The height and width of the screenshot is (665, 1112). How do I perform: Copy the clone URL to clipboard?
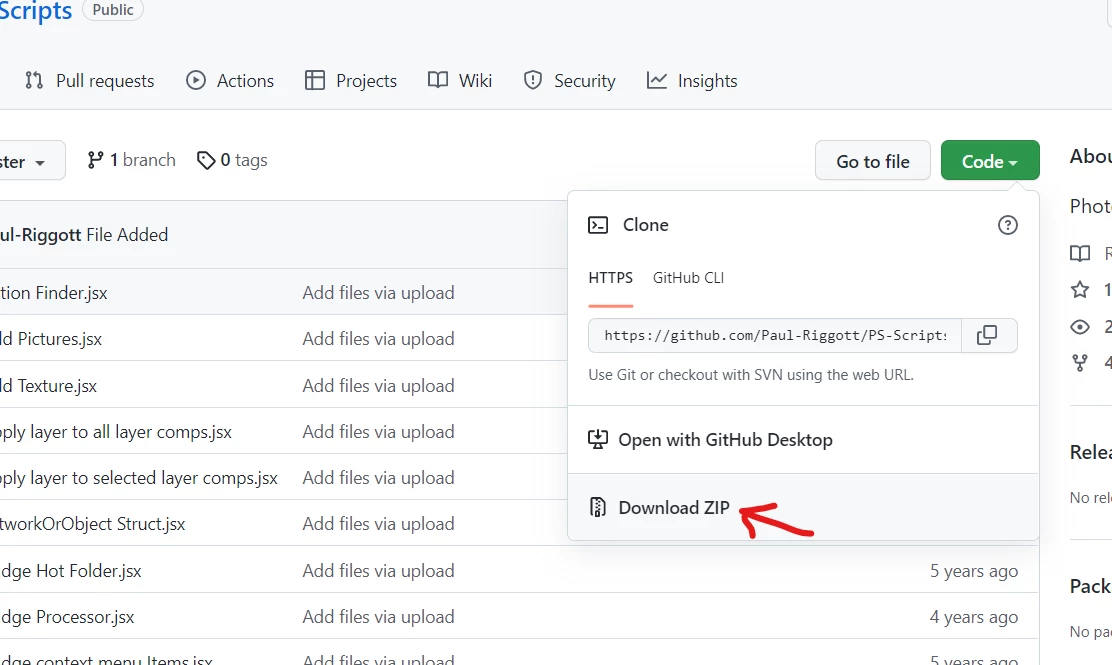[988, 335]
